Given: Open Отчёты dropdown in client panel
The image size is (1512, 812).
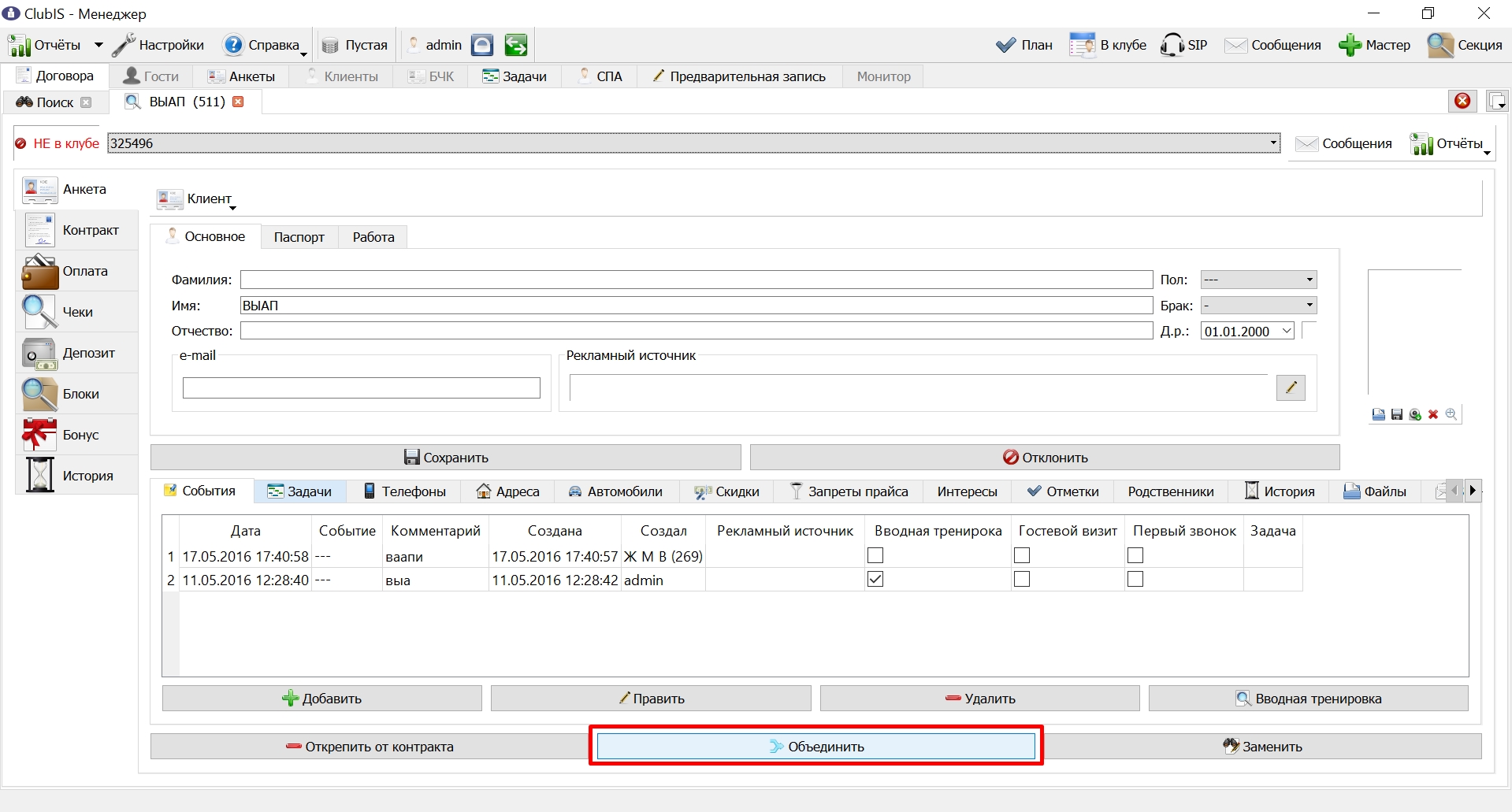Looking at the screenshot, I should [x=1450, y=144].
